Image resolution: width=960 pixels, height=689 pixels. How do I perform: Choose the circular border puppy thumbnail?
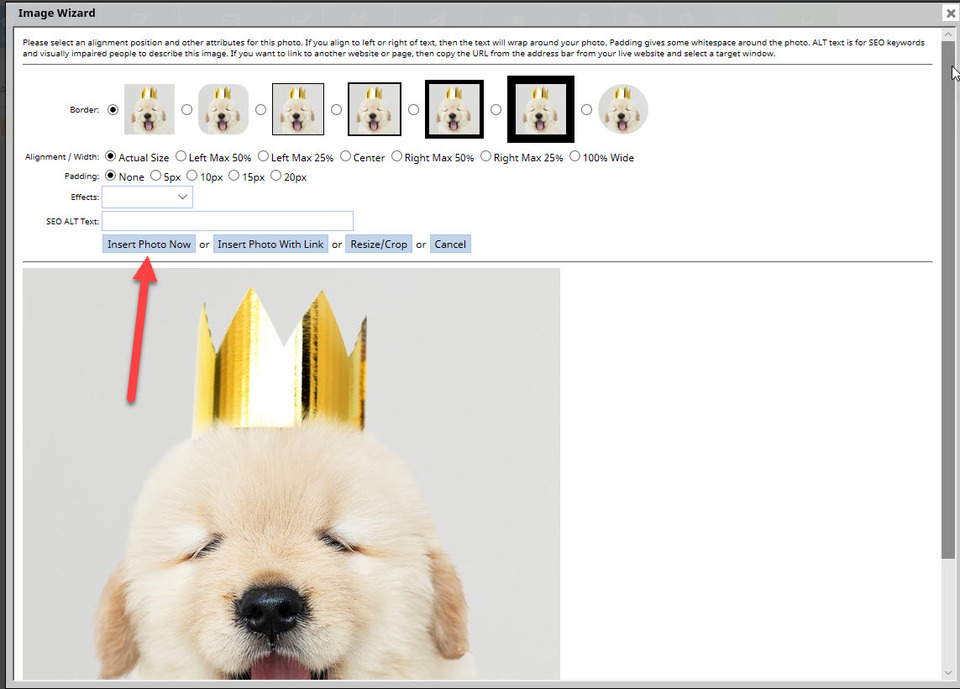(x=623, y=109)
